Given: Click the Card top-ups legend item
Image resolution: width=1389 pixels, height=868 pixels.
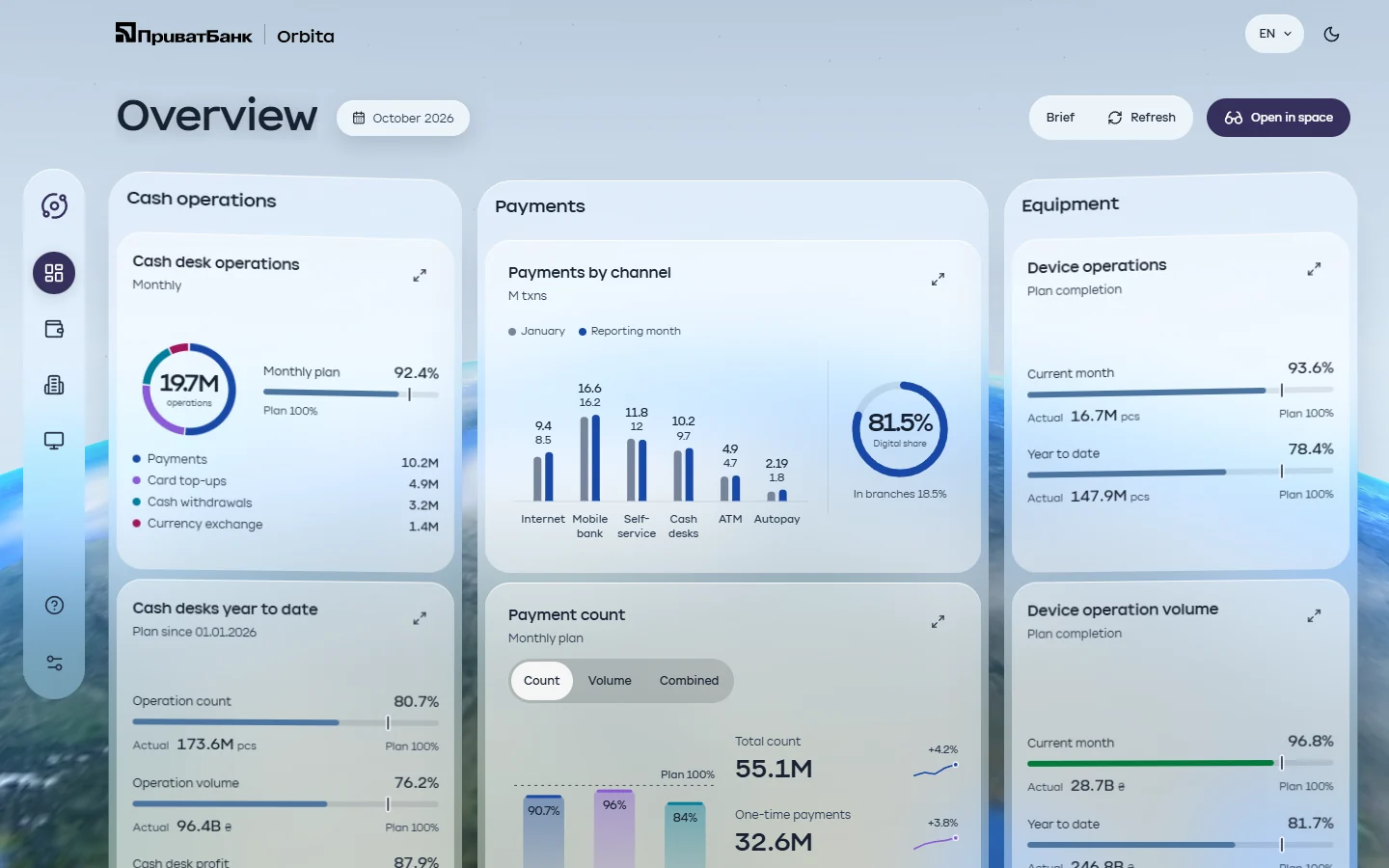Looking at the screenshot, I should coord(179,480).
